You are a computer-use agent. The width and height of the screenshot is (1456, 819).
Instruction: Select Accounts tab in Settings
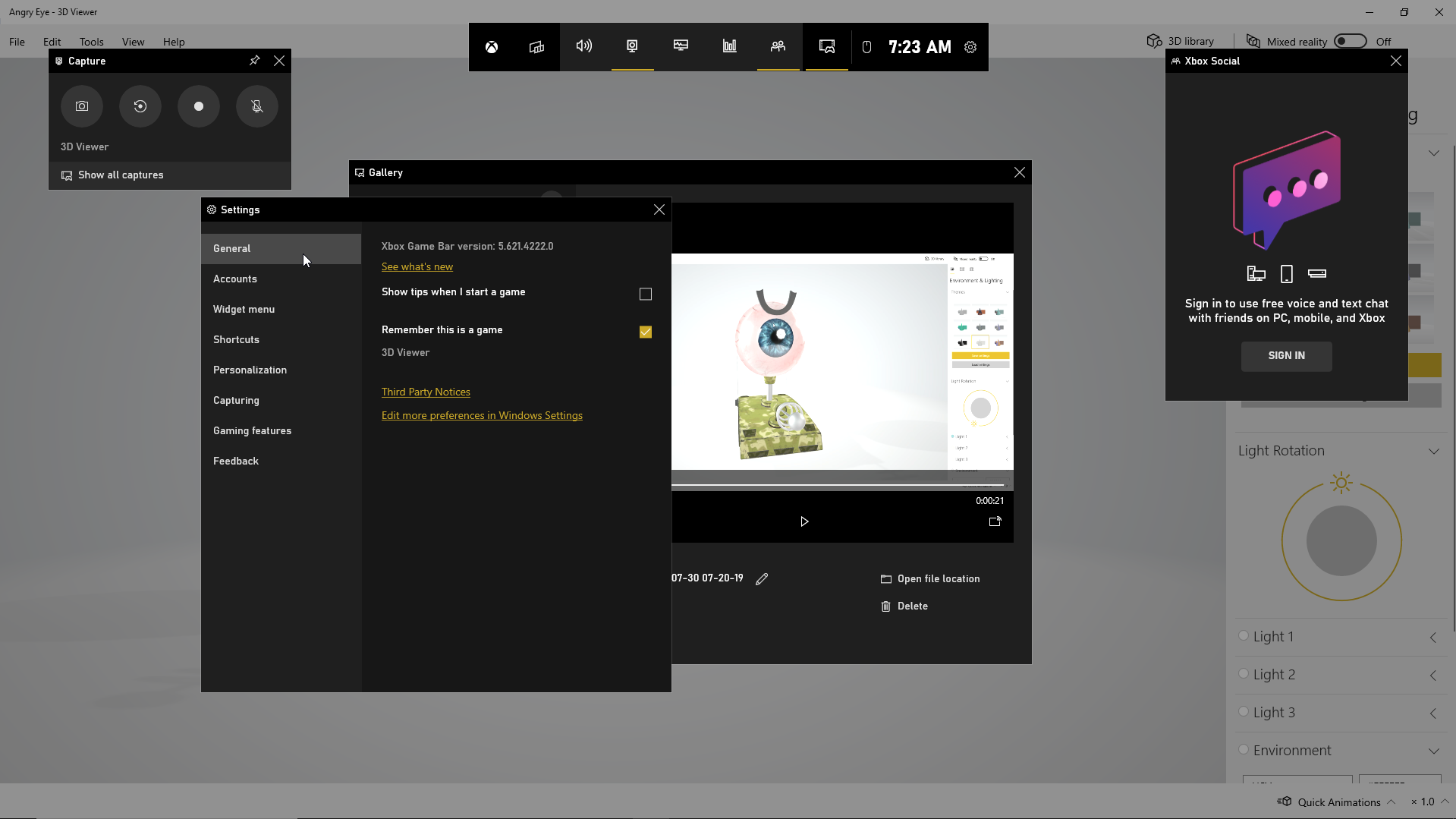tap(281, 279)
